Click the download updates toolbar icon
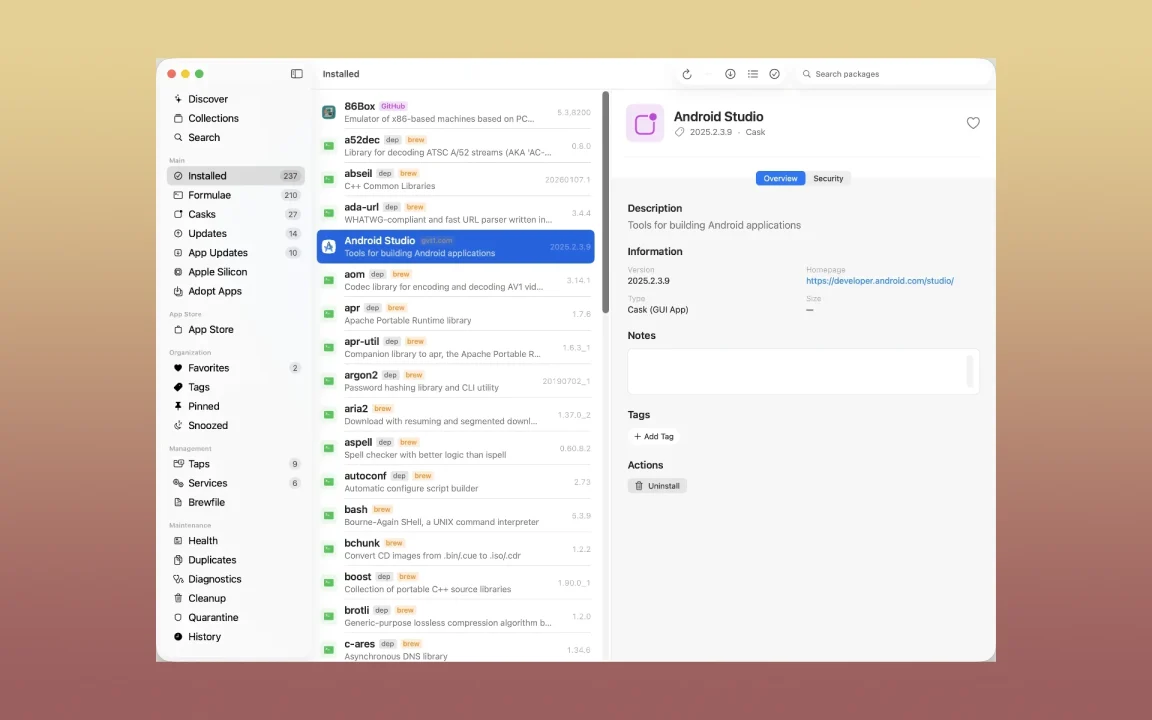The width and height of the screenshot is (1152, 720). [730, 74]
